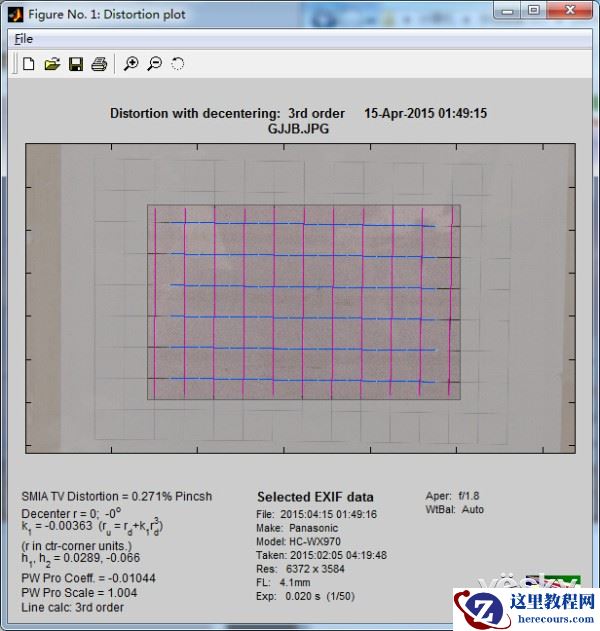Screen dimensions: 600x631
Task: Click the 'k1 = -0.00363' coefficient text
Action: click(x=57, y=526)
